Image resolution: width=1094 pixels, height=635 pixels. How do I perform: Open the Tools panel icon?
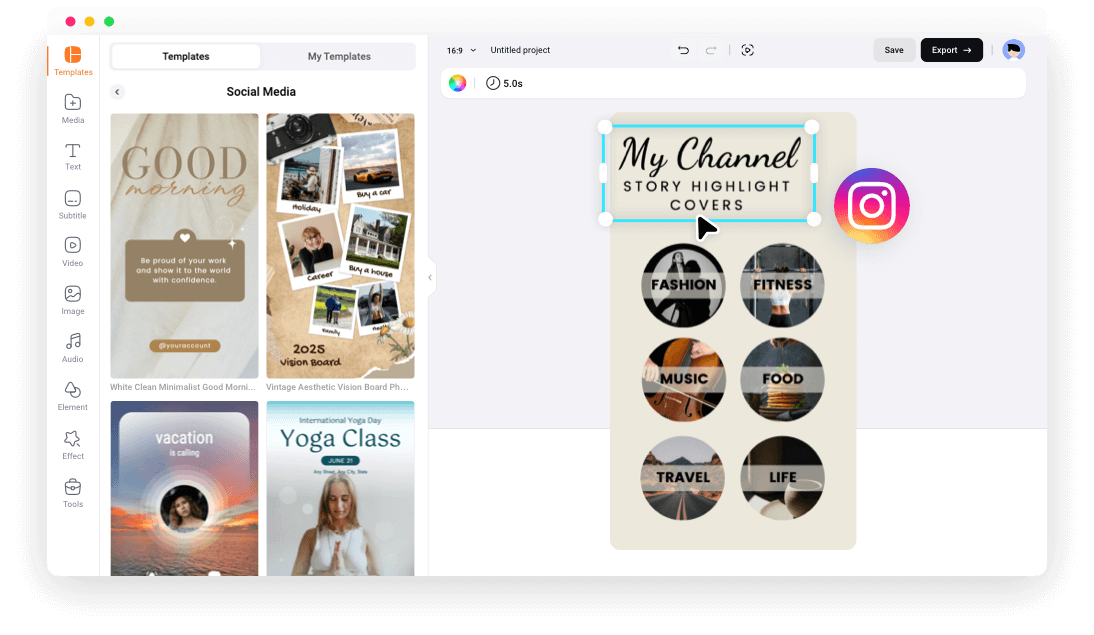coord(73,486)
